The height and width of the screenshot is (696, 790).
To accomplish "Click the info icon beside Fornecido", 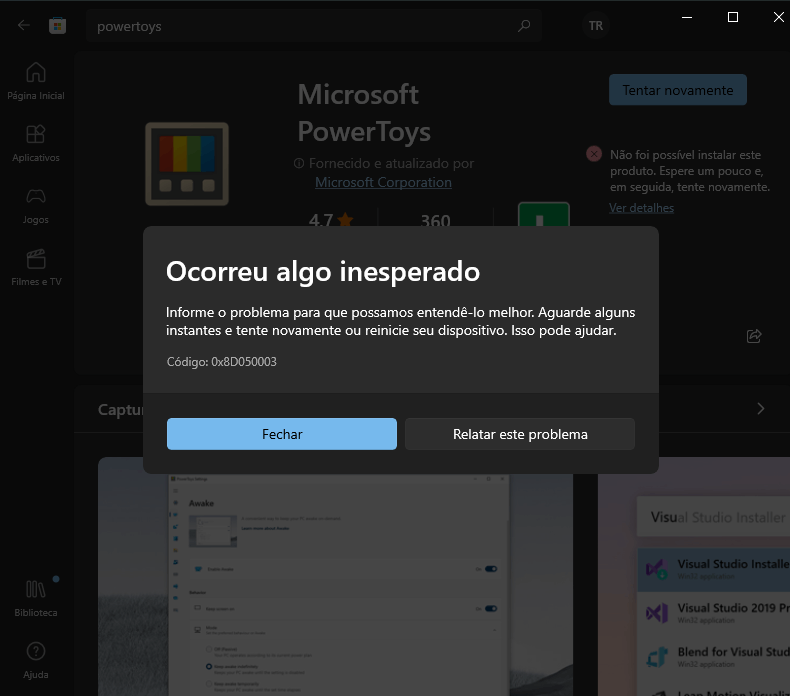I will pos(299,163).
